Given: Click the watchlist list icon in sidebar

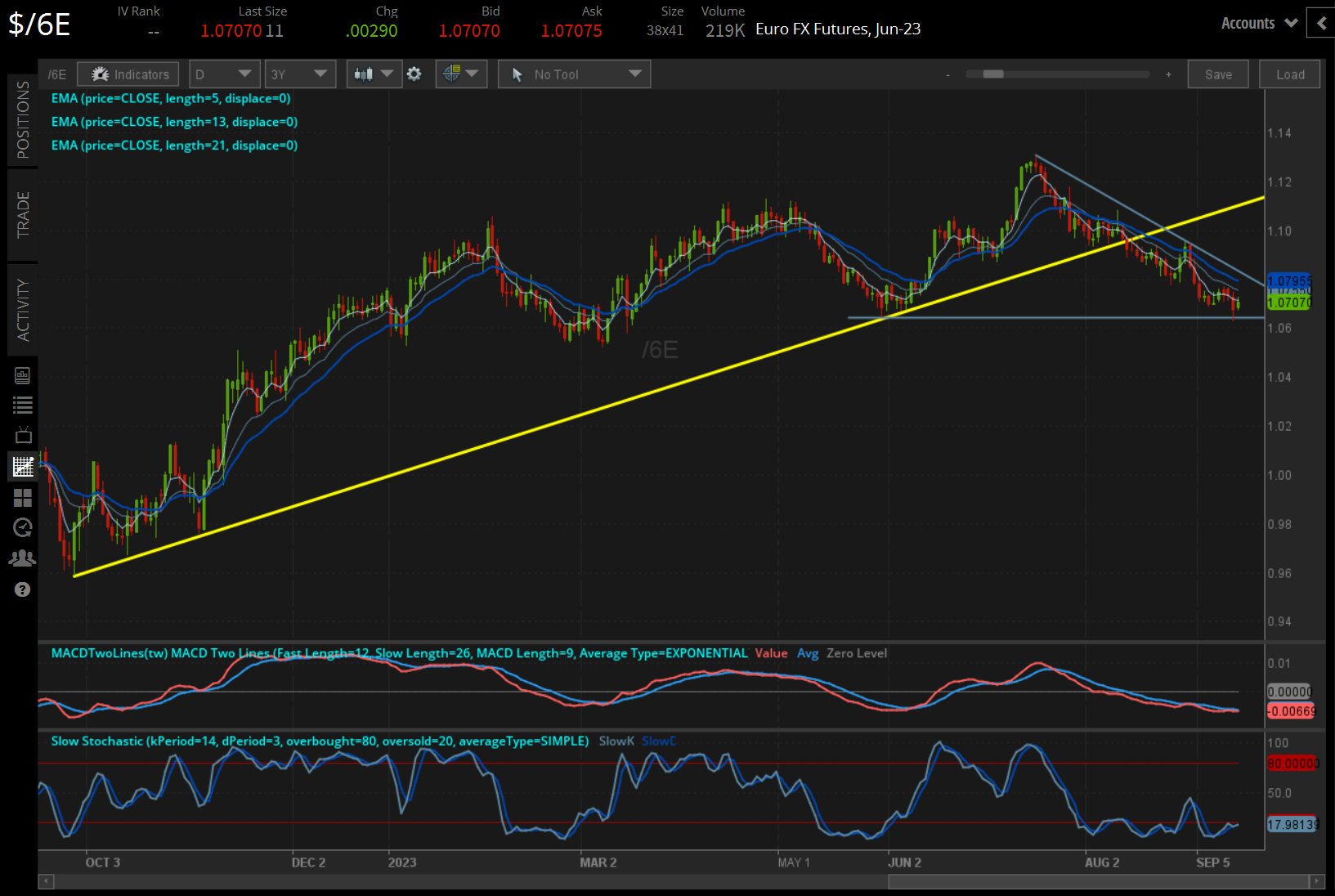Looking at the screenshot, I should [x=22, y=405].
